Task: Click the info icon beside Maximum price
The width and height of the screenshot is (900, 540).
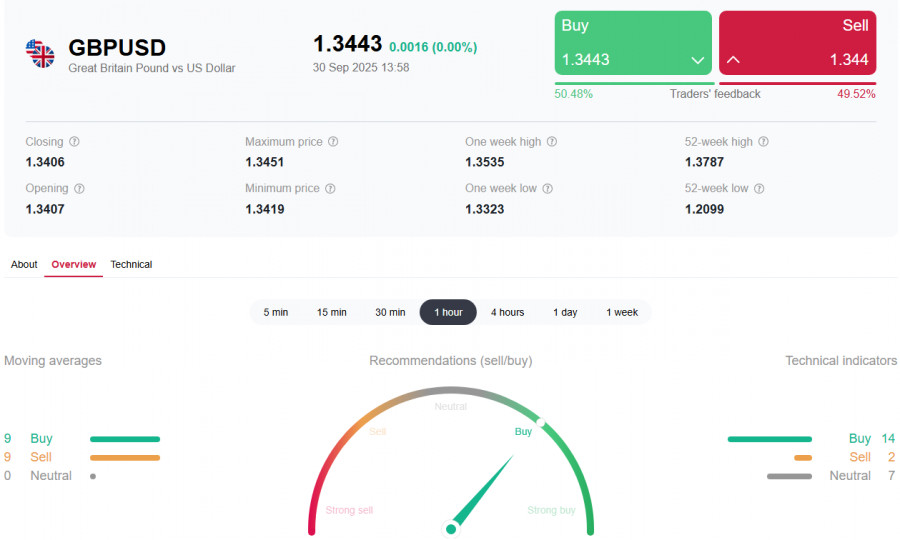Action: coord(333,142)
